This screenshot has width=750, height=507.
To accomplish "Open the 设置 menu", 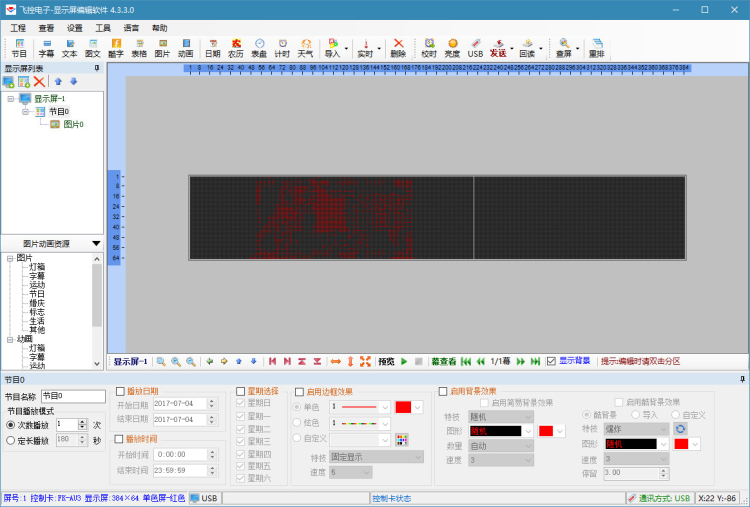I will [x=75, y=28].
